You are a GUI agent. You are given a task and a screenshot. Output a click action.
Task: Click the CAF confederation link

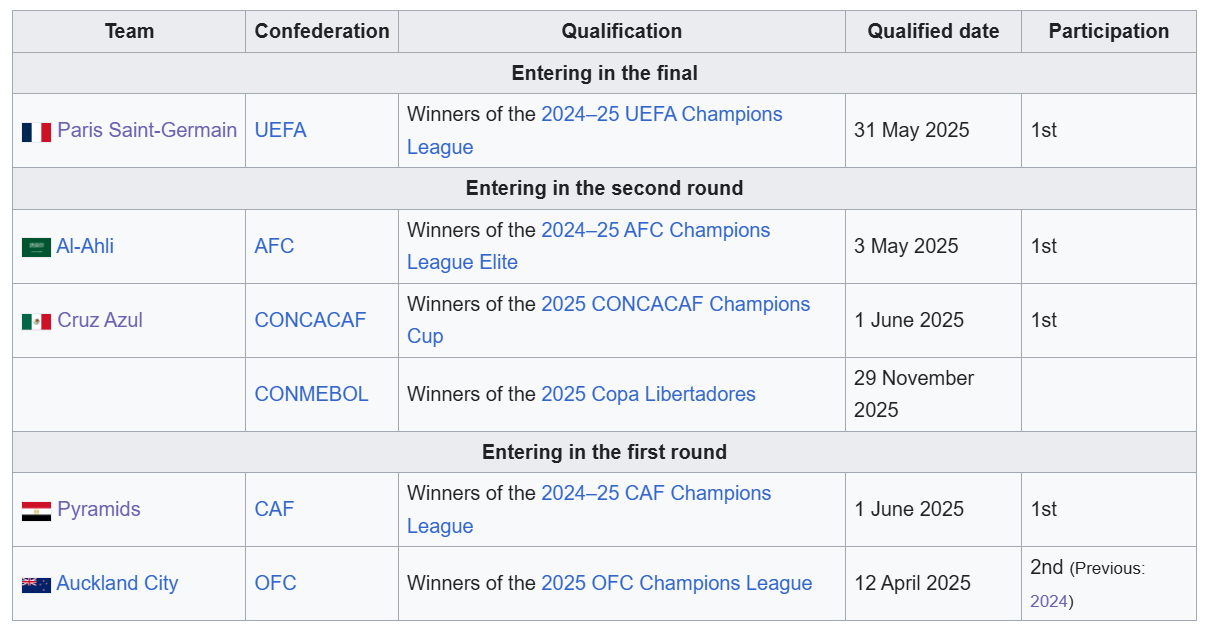pos(275,509)
